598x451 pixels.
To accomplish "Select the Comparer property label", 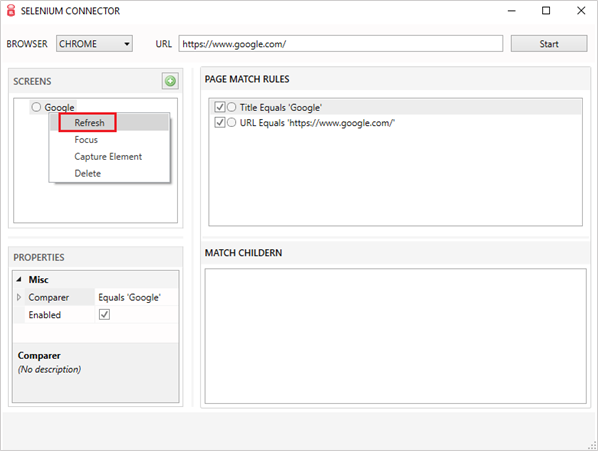I will point(48,297).
